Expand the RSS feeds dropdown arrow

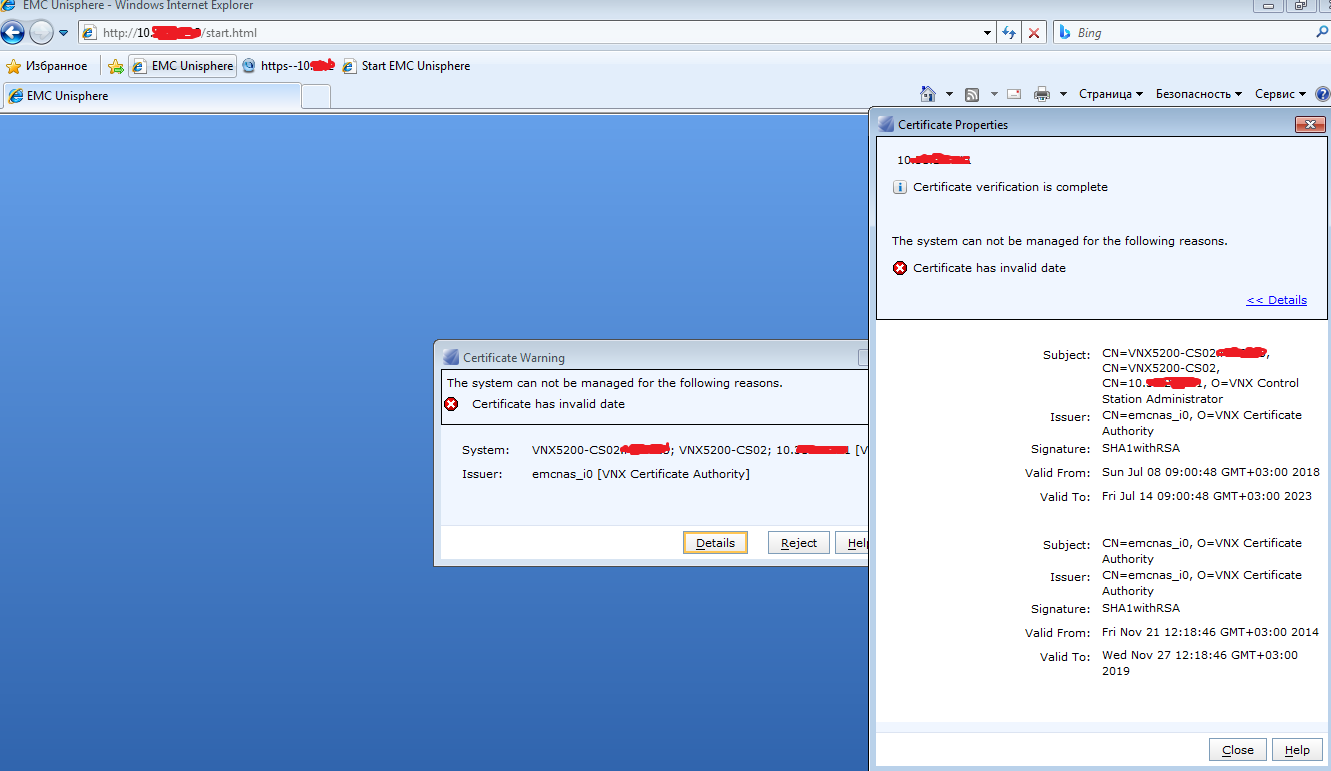click(994, 94)
